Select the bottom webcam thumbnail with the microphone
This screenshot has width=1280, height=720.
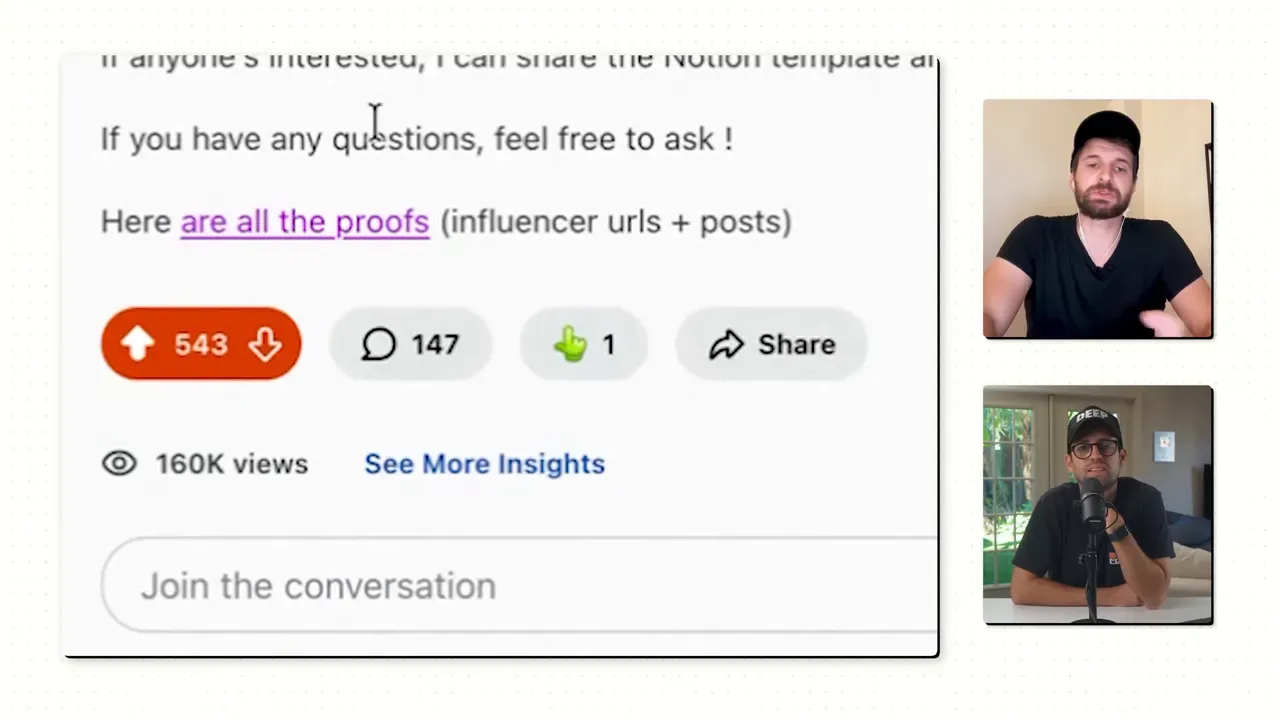pyautogui.click(x=1098, y=504)
